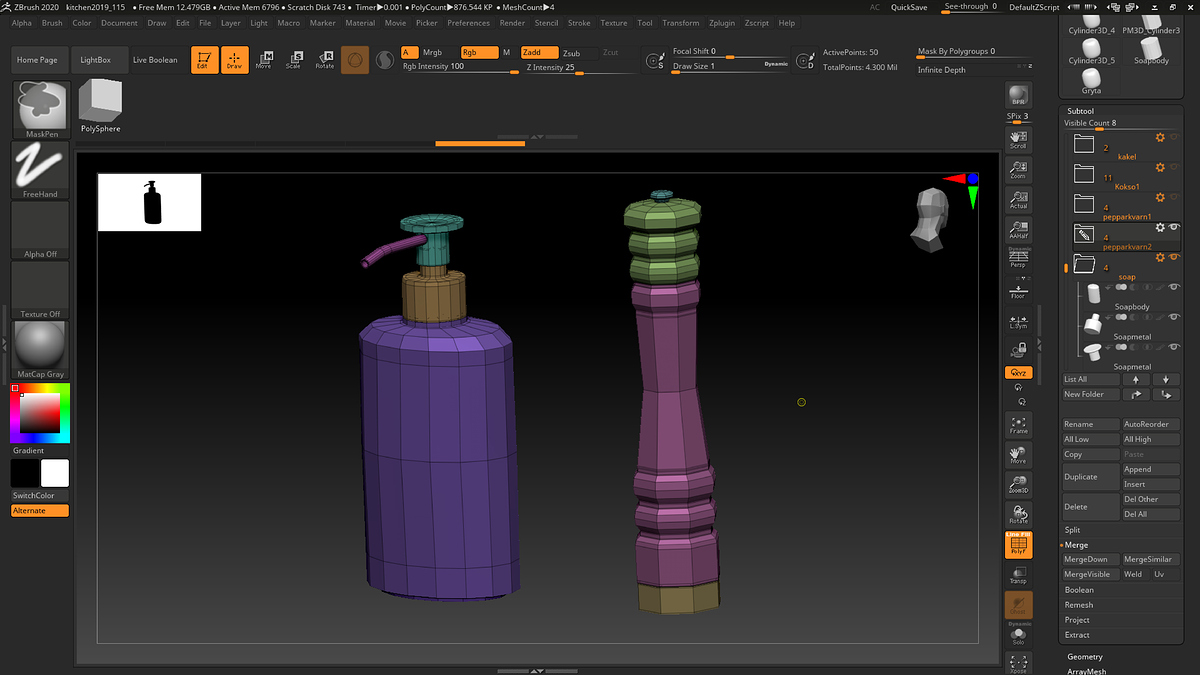Screen dimensions: 1200x675
Task: Collapse the soap subtool folder
Action: click(1084, 264)
